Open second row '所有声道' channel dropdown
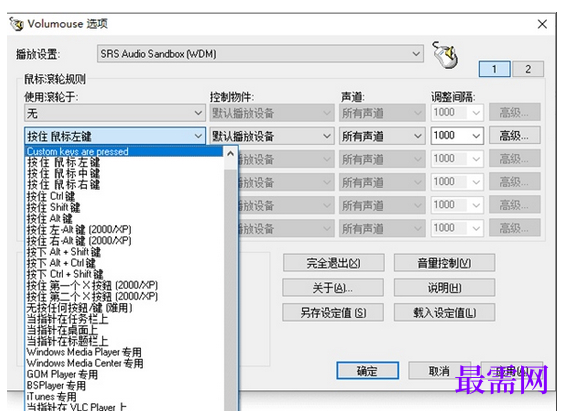The width and height of the screenshot is (567, 411). tap(382, 136)
